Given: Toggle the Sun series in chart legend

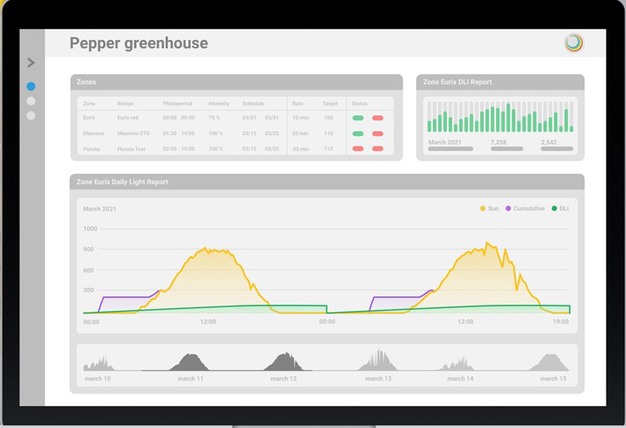Looking at the screenshot, I should click(x=490, y=208).
